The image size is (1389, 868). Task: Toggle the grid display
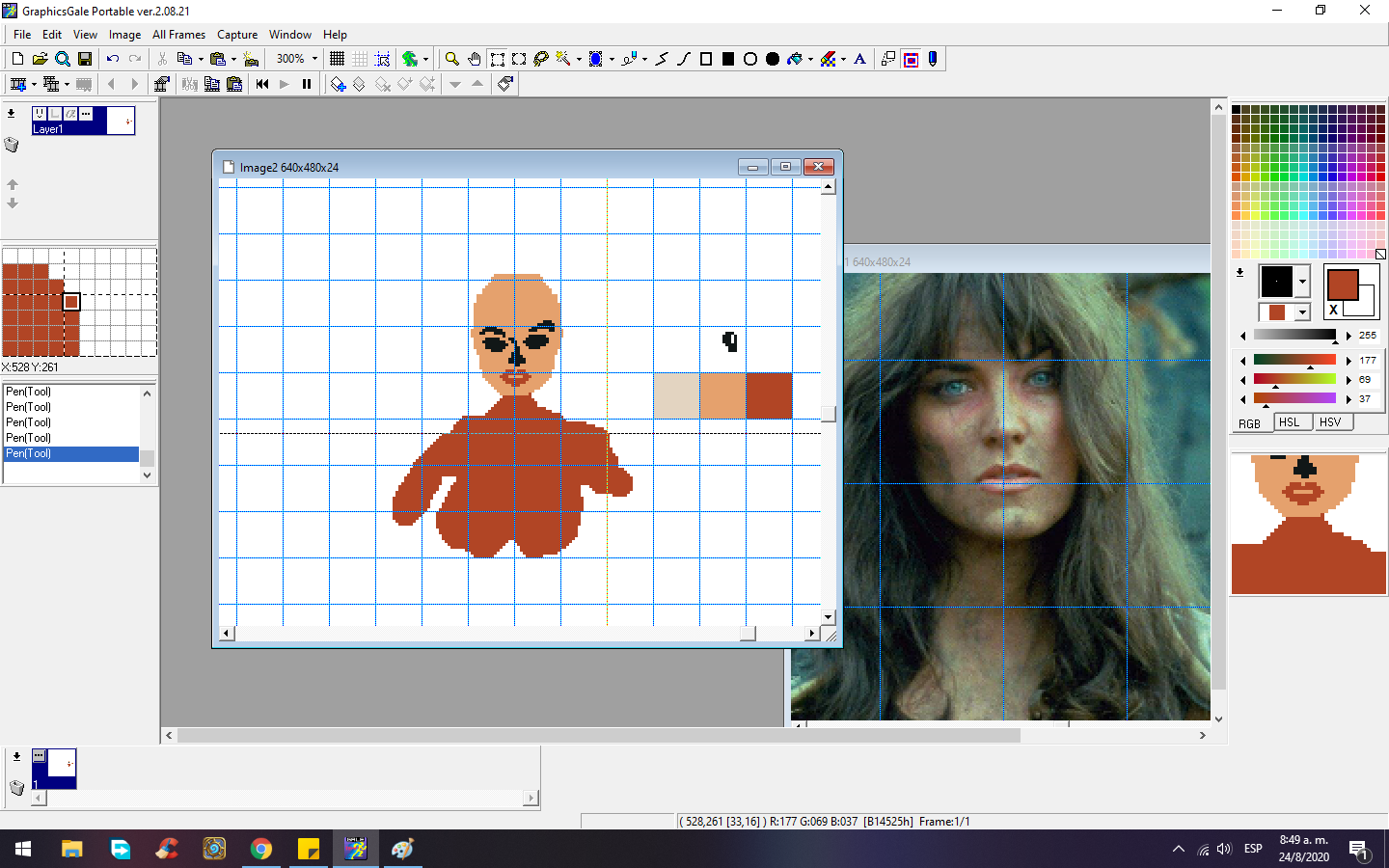point(337,59)
